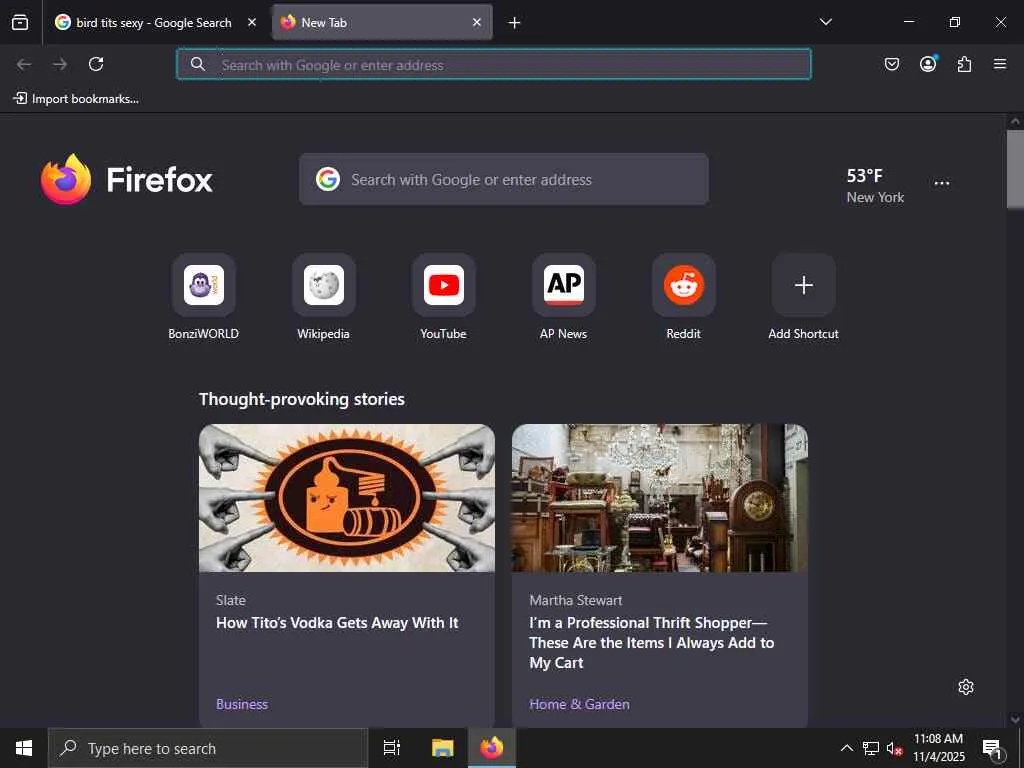The image size is (1024, 768).
Task: Click headline How Tito's Vodka Gets Away With It
Action: [337, 623]
